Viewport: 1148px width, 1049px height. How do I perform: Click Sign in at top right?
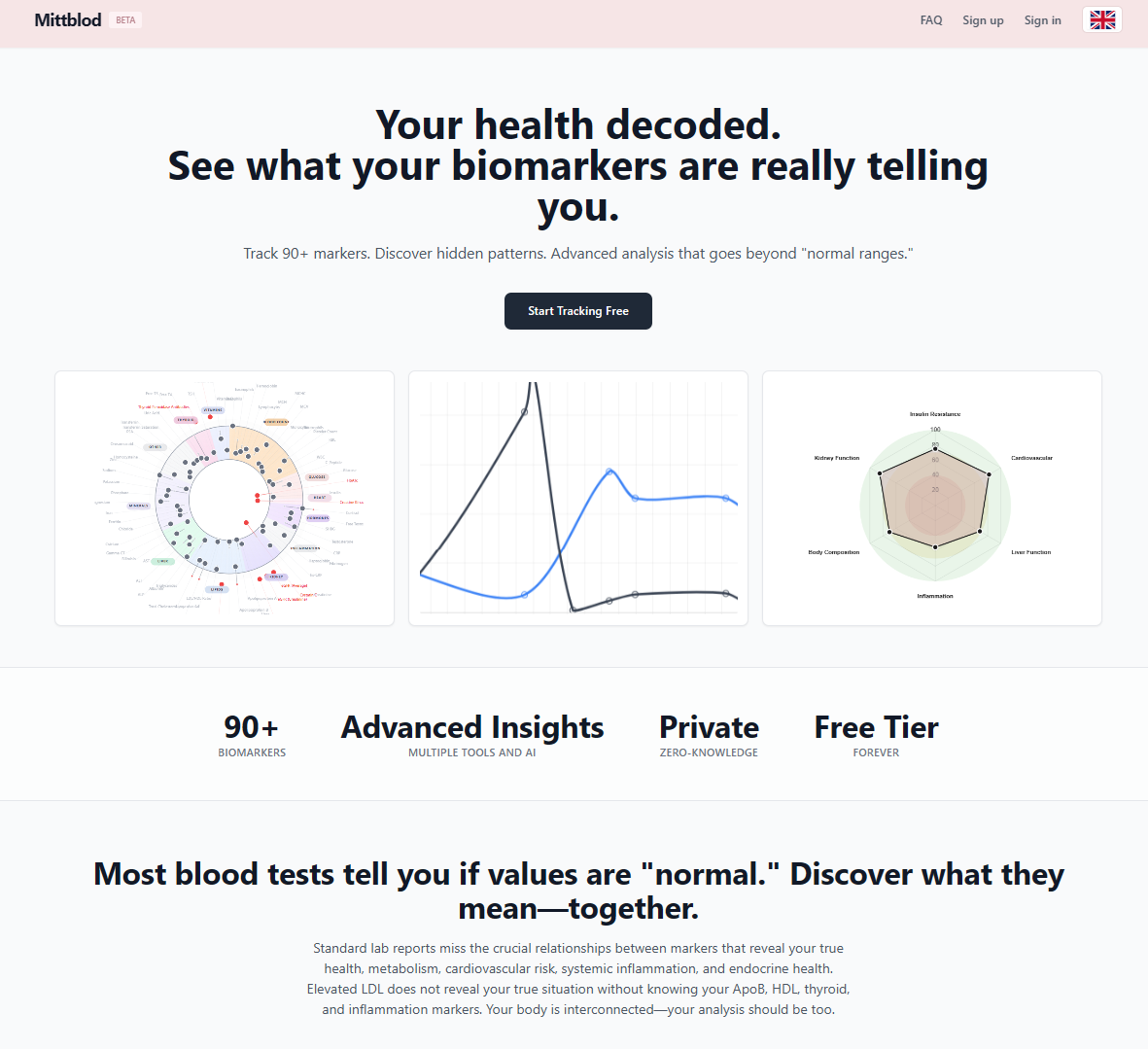(x=1042, y=19)
